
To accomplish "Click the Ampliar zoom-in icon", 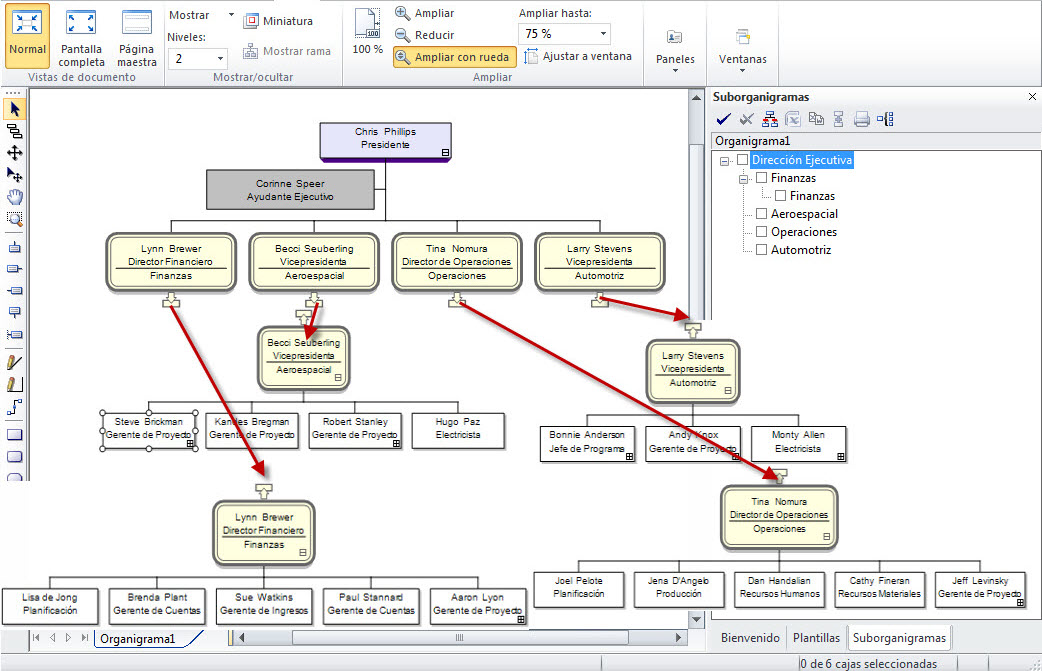I will (402, 13).
